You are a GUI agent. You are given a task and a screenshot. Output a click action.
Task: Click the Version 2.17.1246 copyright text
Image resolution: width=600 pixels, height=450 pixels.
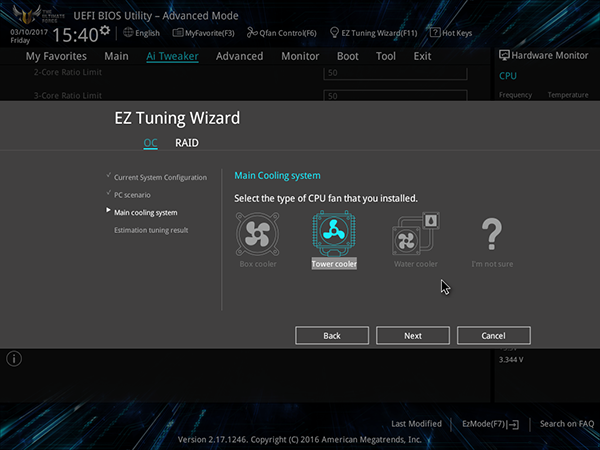point(300,439)
